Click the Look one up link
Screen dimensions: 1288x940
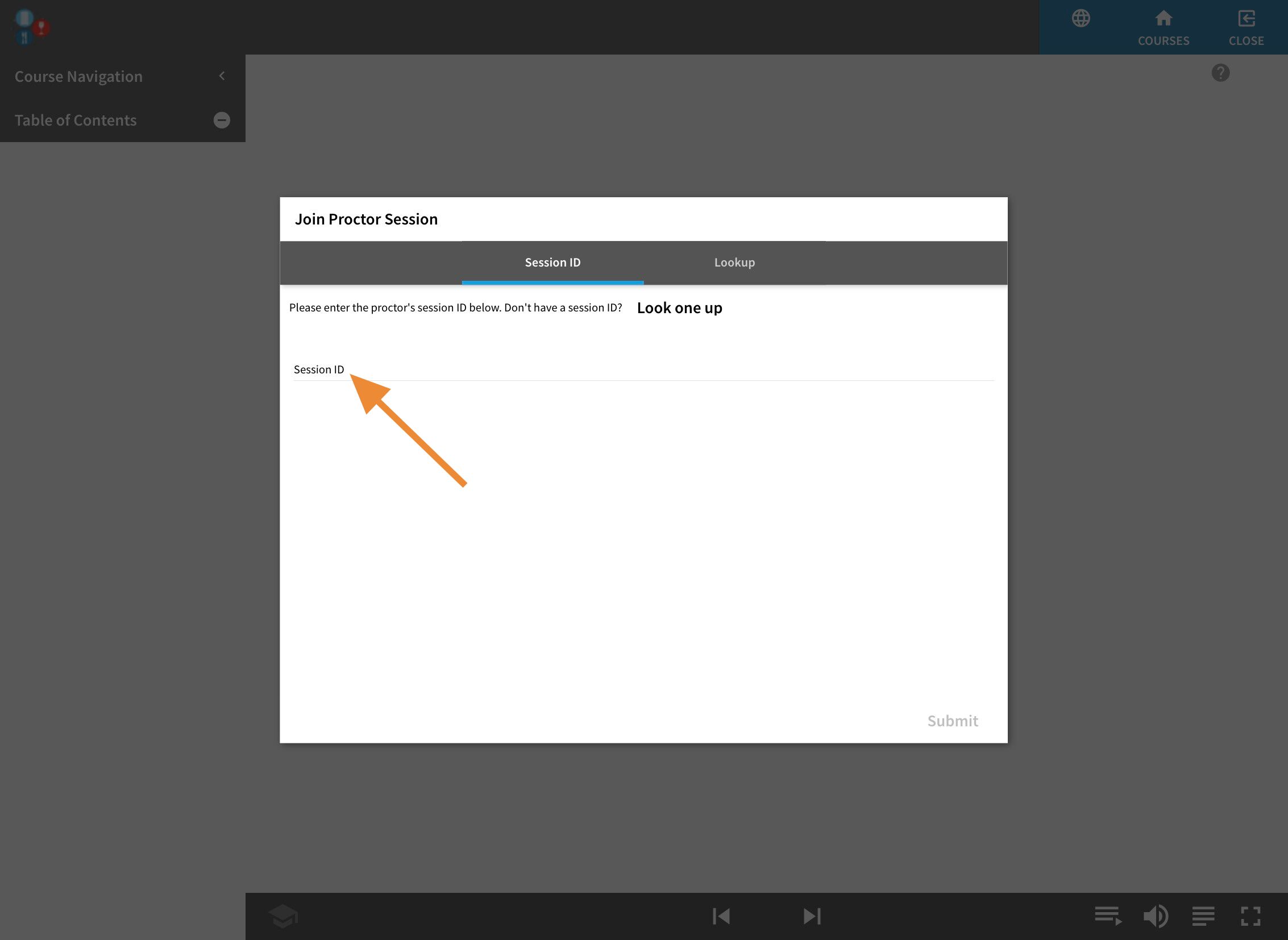[679, 308]
